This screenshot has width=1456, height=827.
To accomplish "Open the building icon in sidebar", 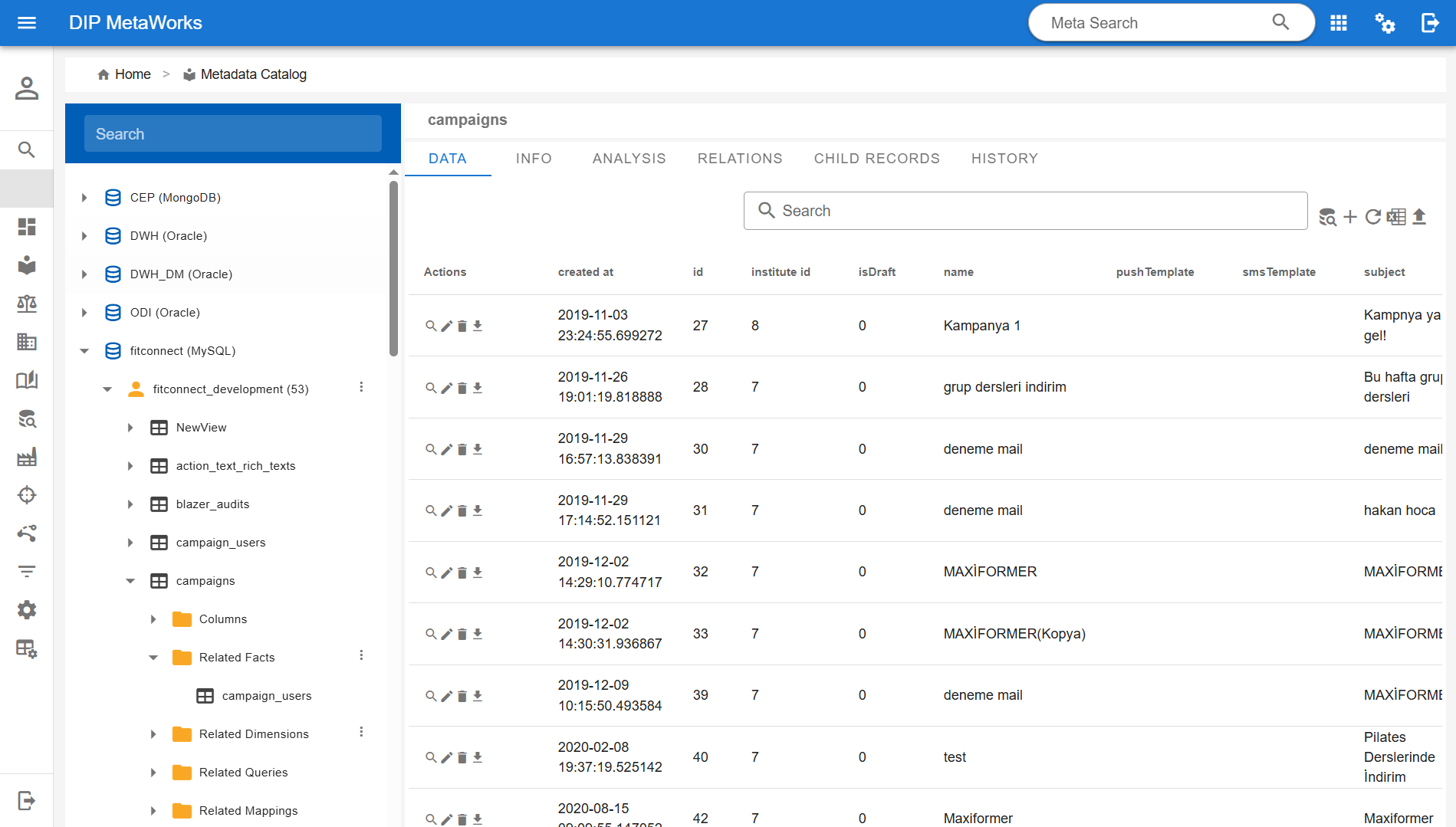I will 27,342.
